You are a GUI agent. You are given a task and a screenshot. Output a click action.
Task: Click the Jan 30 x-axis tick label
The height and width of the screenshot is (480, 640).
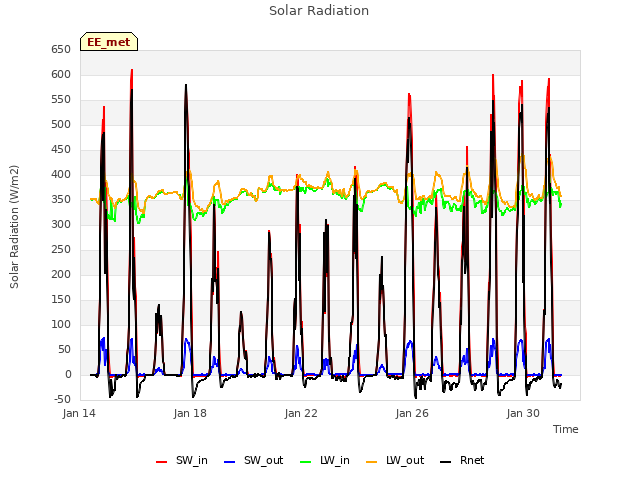[x=523, y=413]
